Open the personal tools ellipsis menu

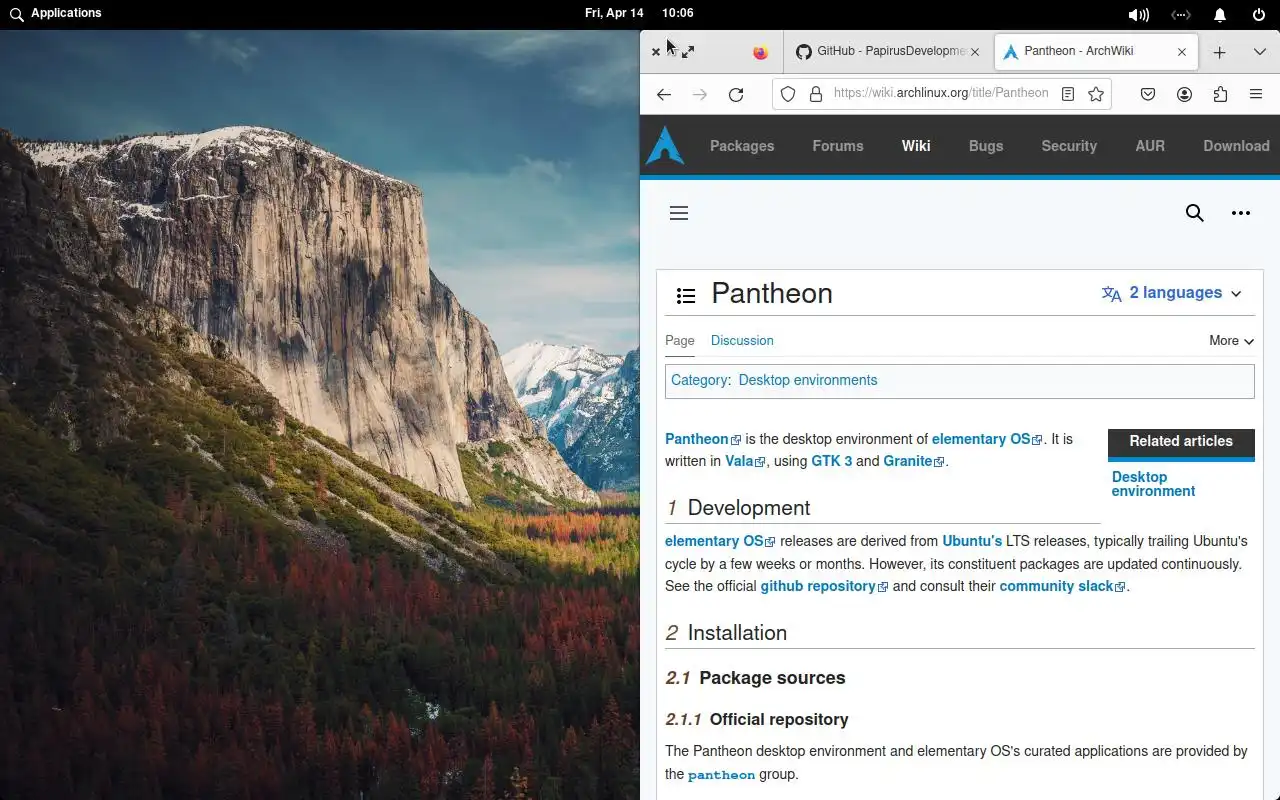pos(1241,213)
